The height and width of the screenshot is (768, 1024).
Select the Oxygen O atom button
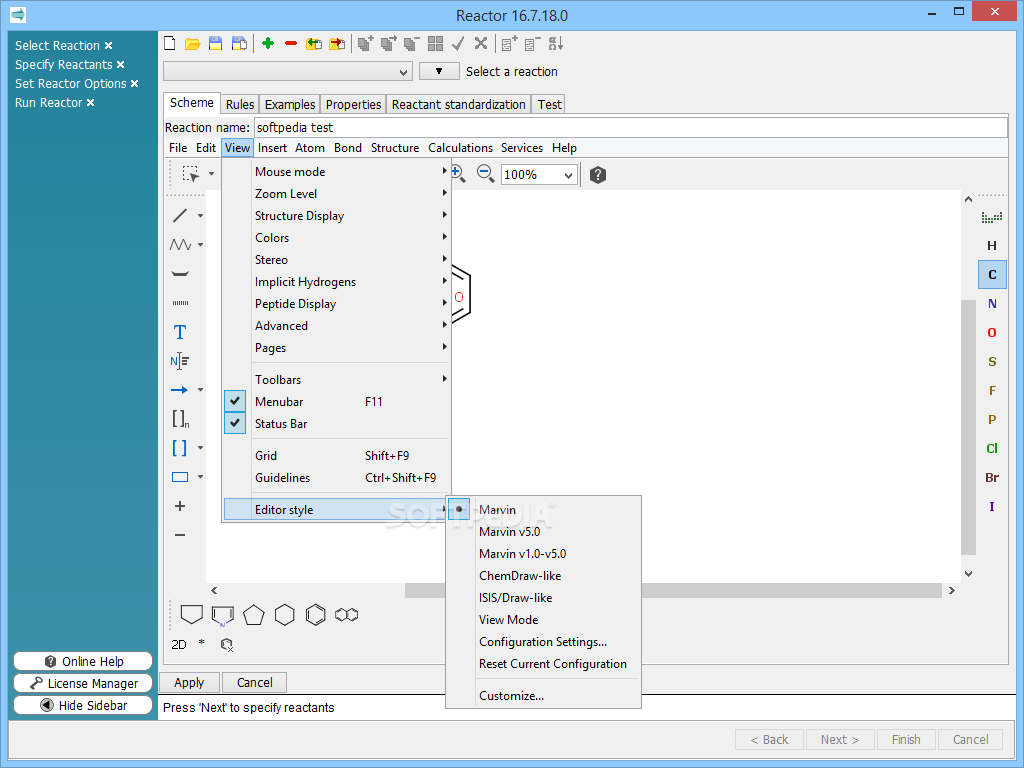(x=992, y=332)
